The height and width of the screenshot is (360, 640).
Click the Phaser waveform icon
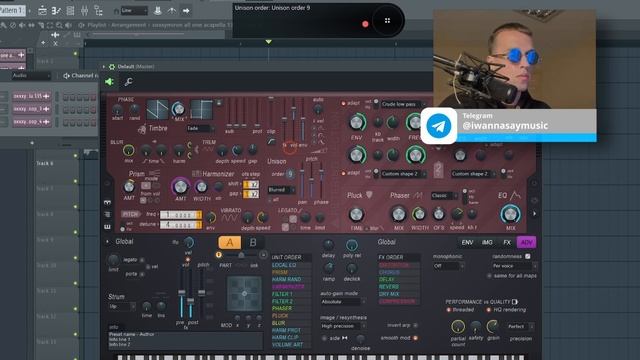(x=418, y=196)
